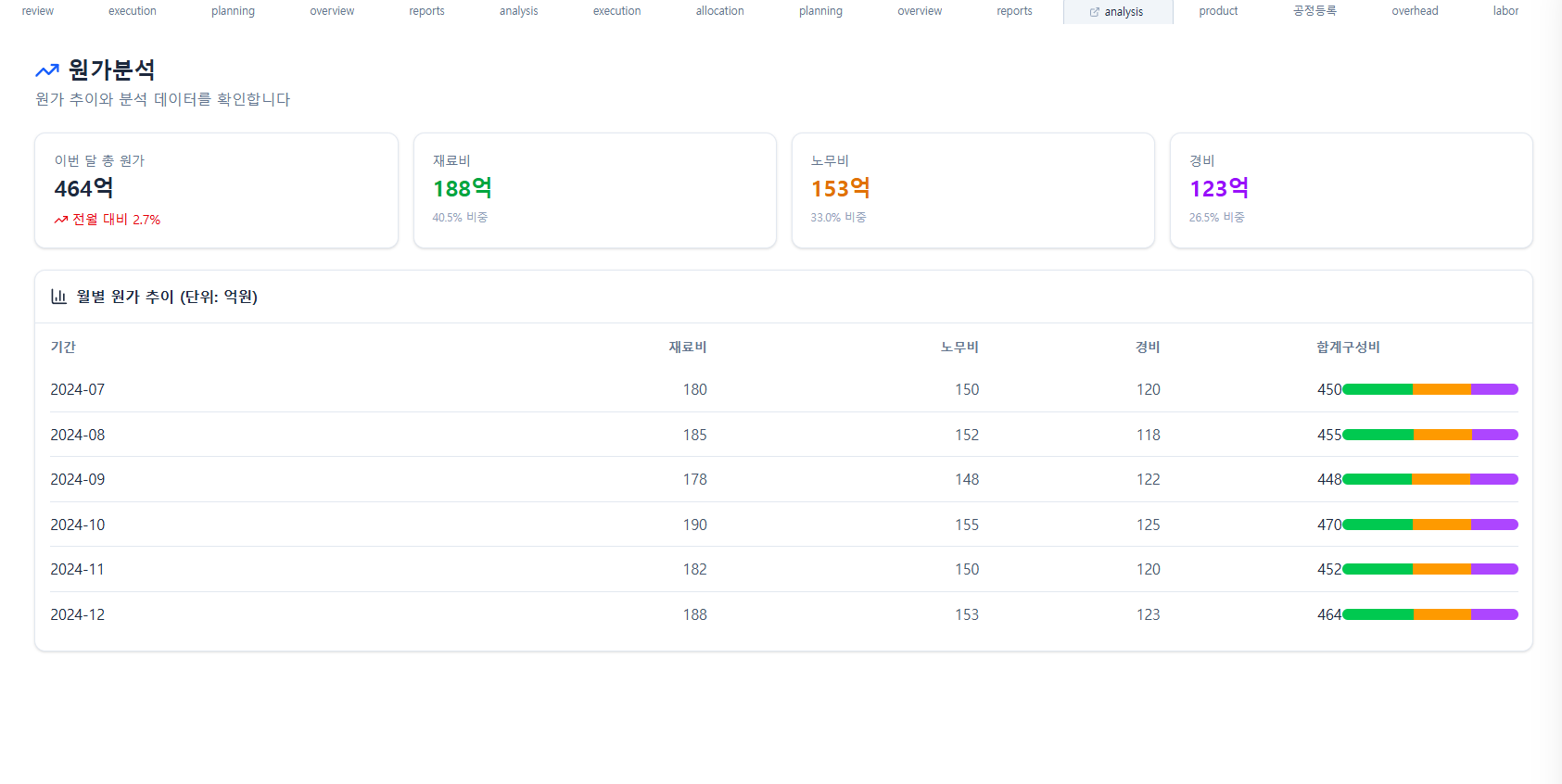Switch to the labor tab
The image size is (1562, 784).
[x=1505, y=11]
